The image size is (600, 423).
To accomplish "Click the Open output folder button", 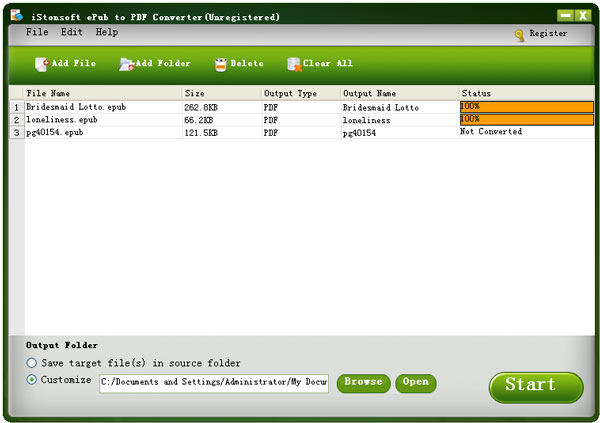I will pyautogui.click(x=416, y=382).
